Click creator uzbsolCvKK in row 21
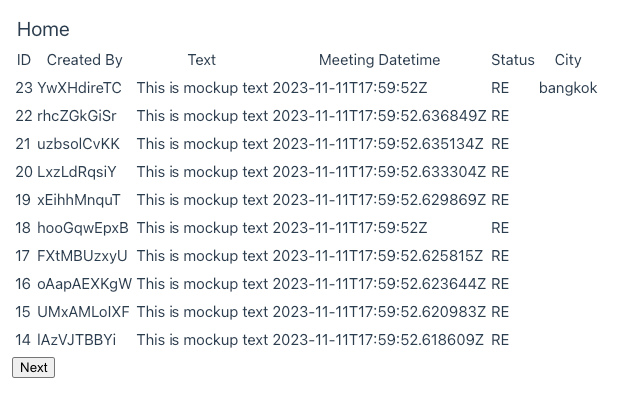 coord(79,144)
